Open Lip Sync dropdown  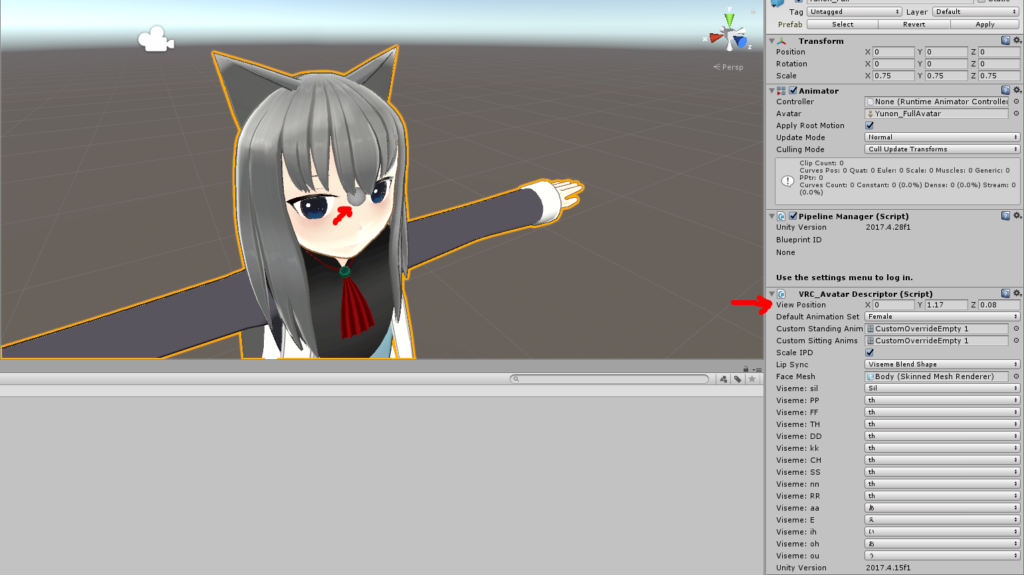coord(942,365)
